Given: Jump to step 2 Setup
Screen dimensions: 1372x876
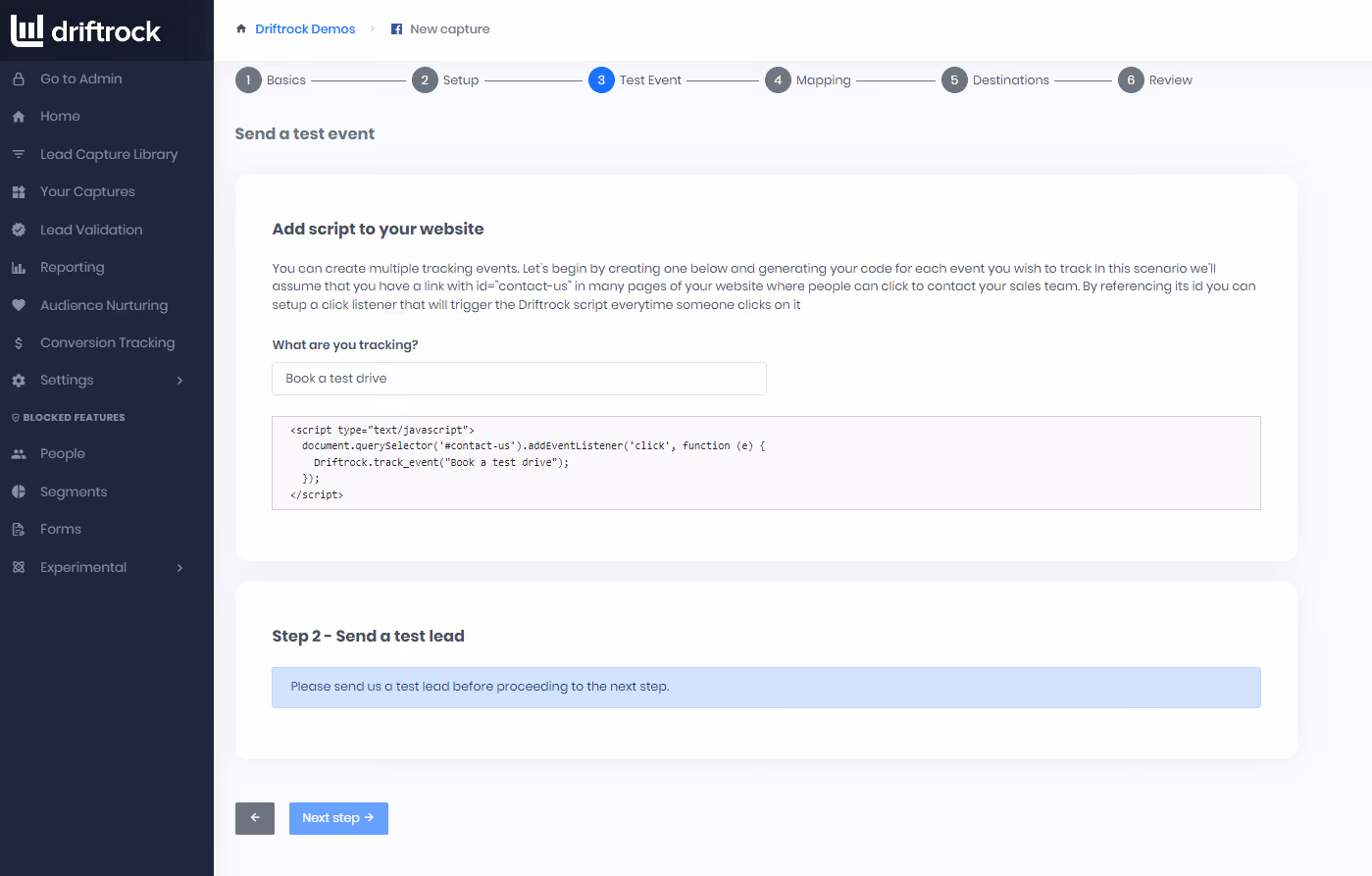Looking at the screenshot, I should point(445,80).
